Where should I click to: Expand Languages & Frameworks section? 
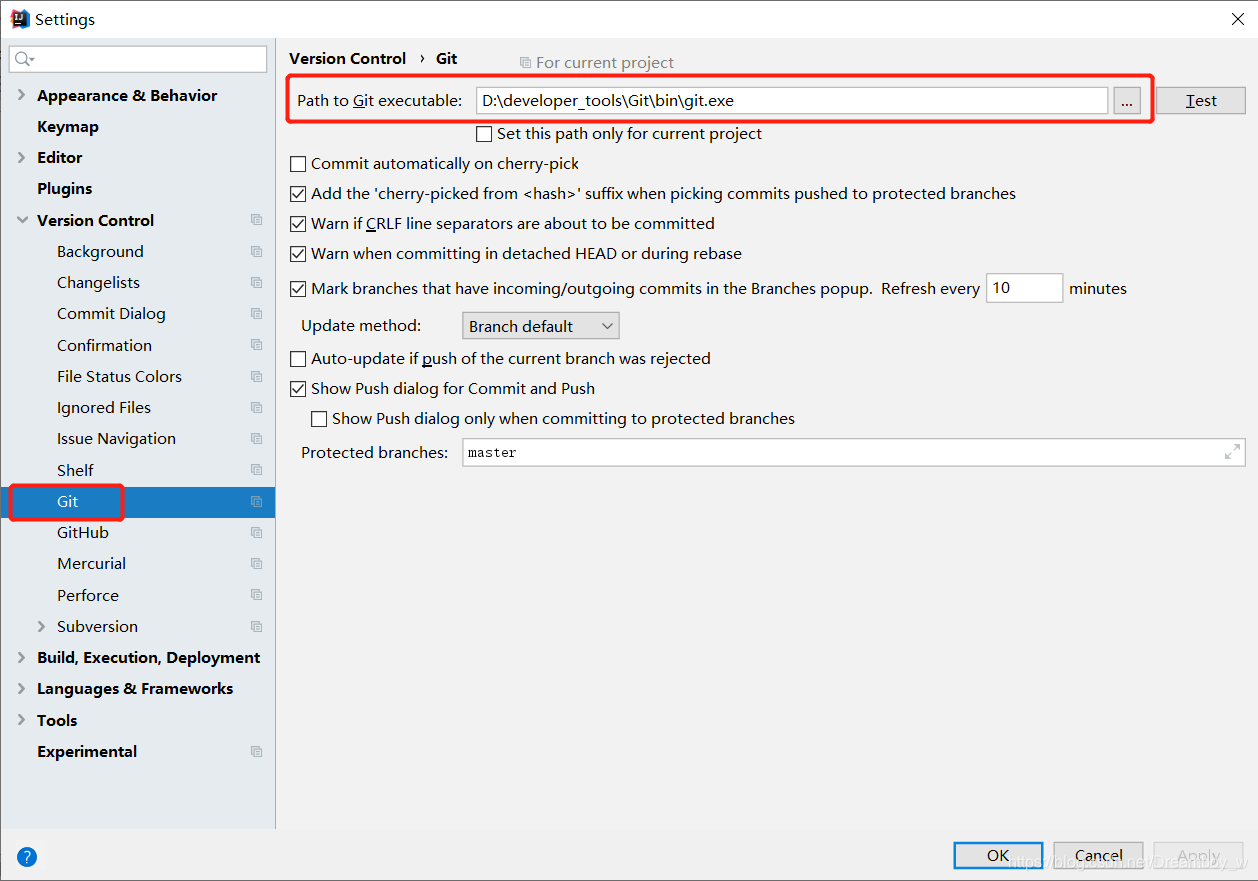click(x=22, y=688)
